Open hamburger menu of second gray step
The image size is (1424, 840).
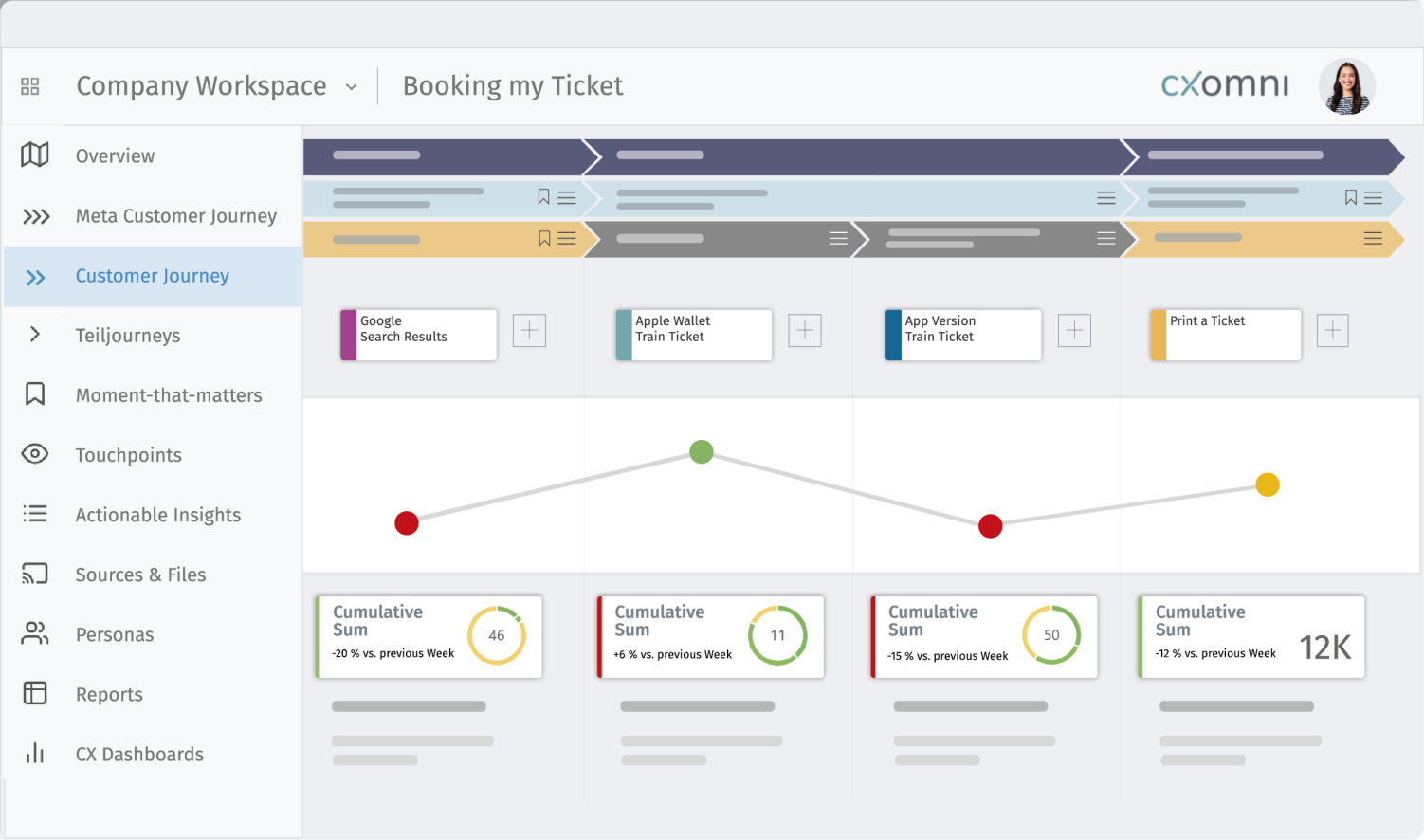[x=1106, y=239]
